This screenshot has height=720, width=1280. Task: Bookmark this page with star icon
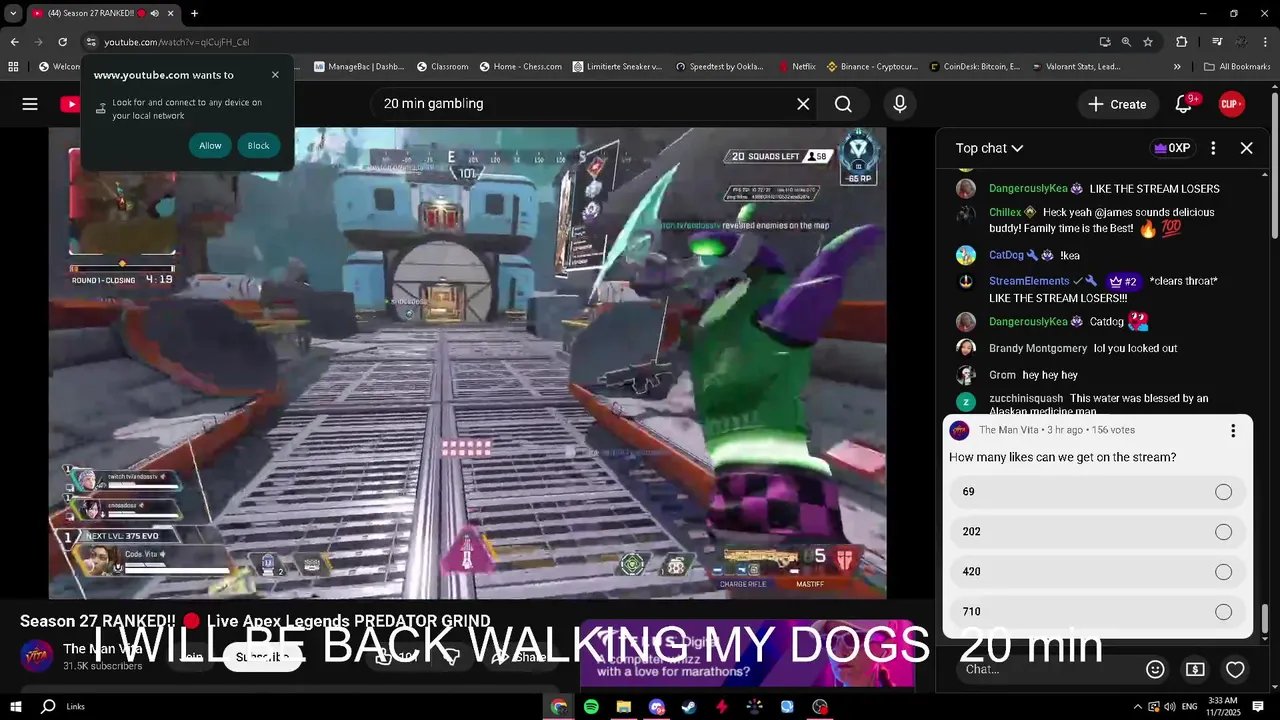[1148, 42]
